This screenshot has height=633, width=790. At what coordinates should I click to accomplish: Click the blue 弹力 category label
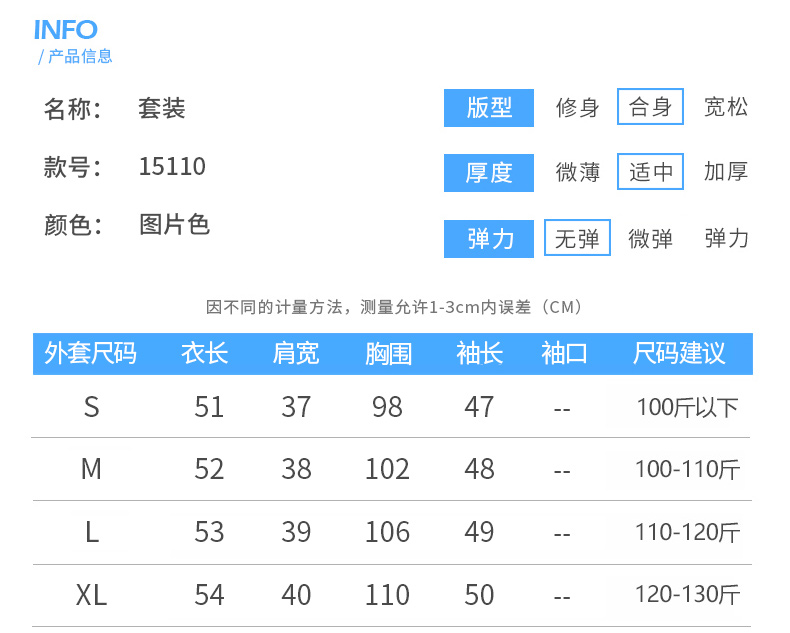pyautogui.click(x=489, y=239)
